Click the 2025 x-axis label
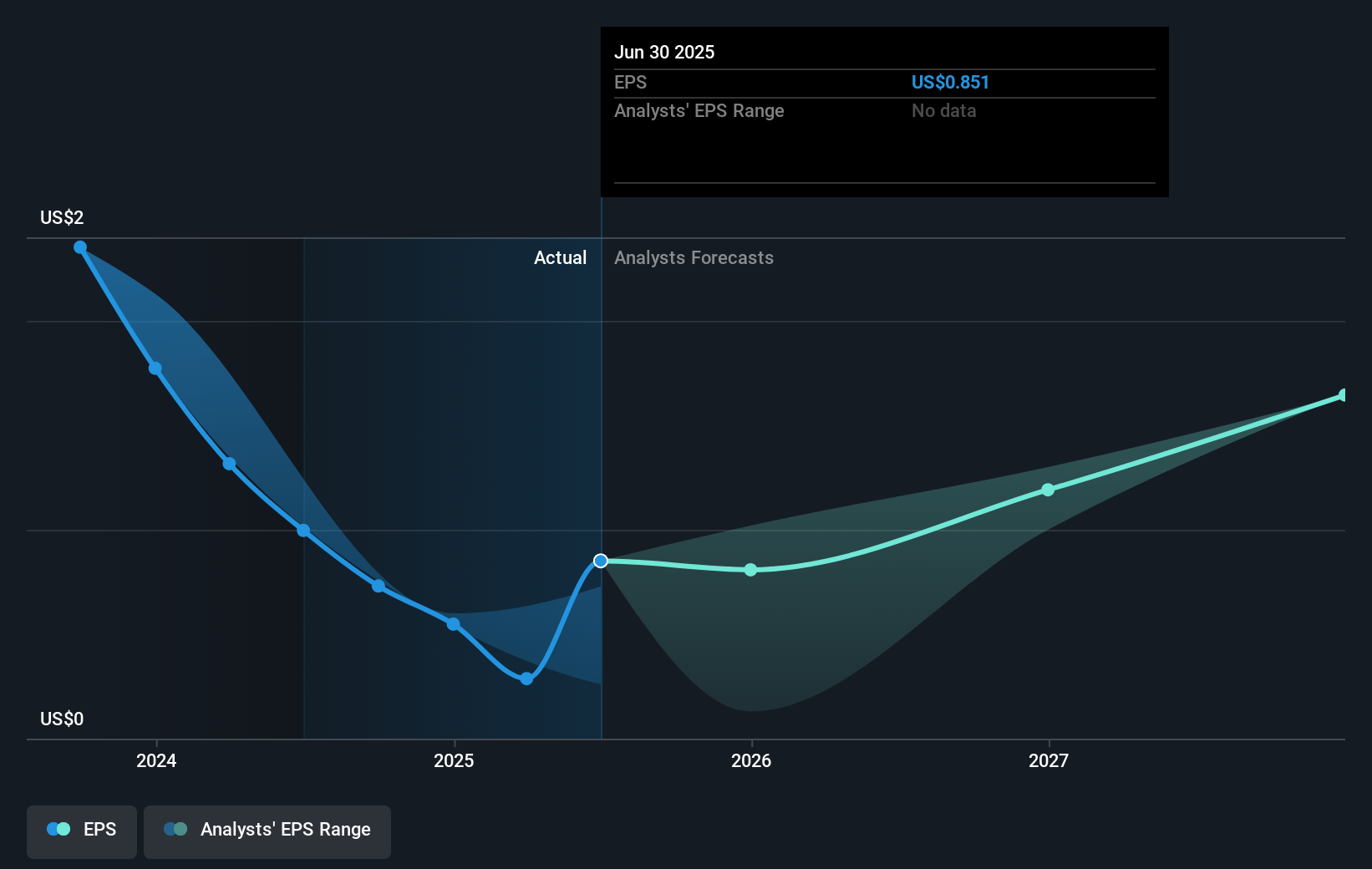 click(x=454, y=760)
